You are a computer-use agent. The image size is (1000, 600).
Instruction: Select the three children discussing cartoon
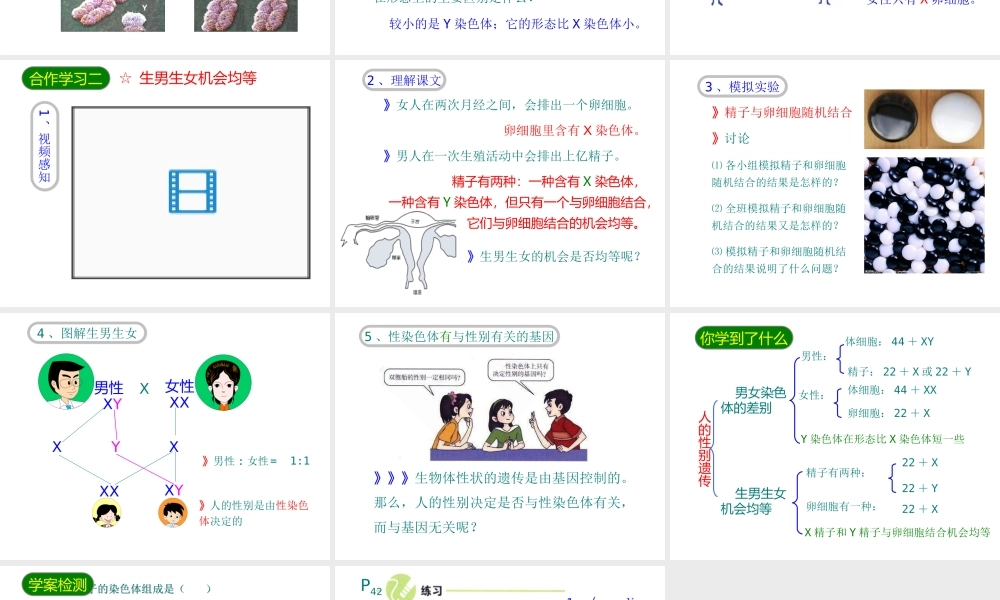508,424
